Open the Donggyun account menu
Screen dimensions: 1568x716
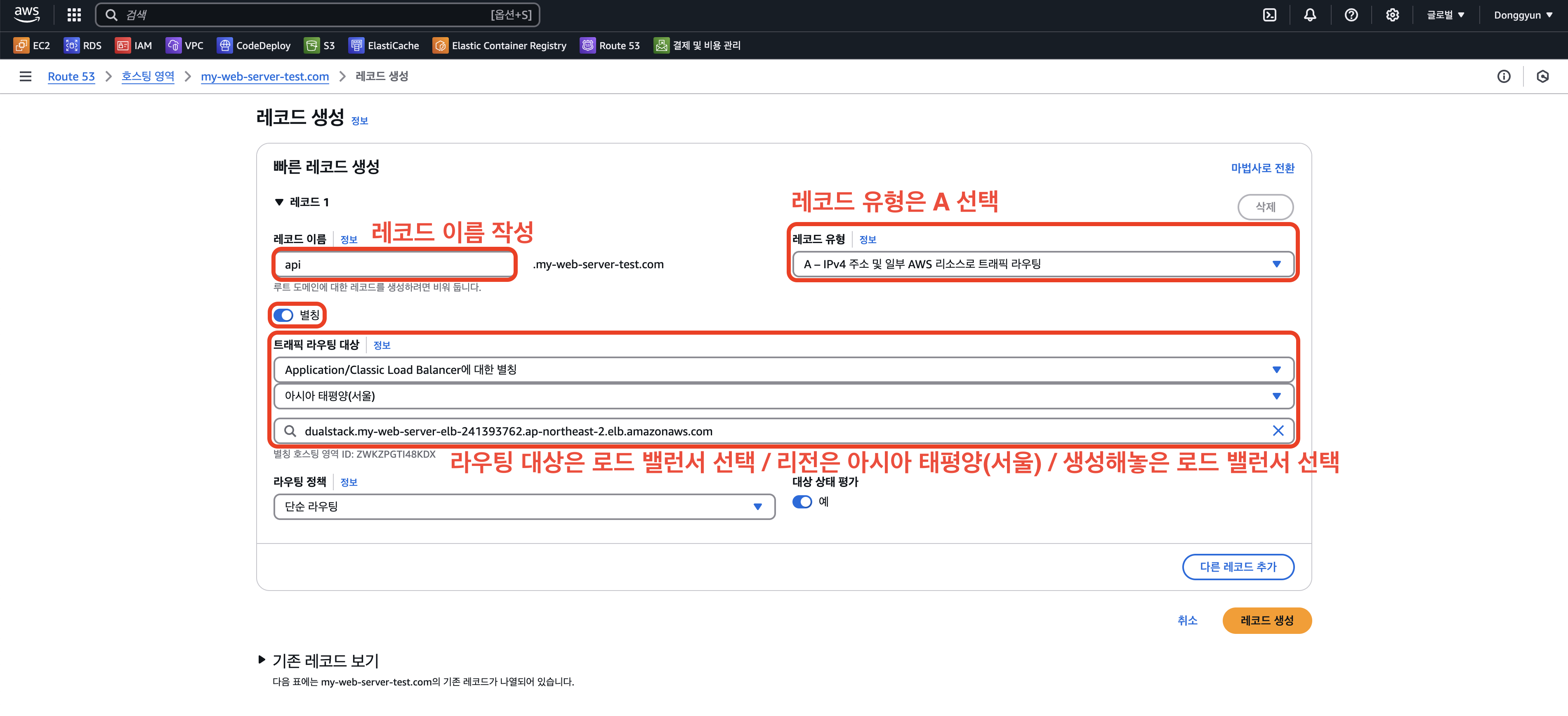coord(1522,15)
